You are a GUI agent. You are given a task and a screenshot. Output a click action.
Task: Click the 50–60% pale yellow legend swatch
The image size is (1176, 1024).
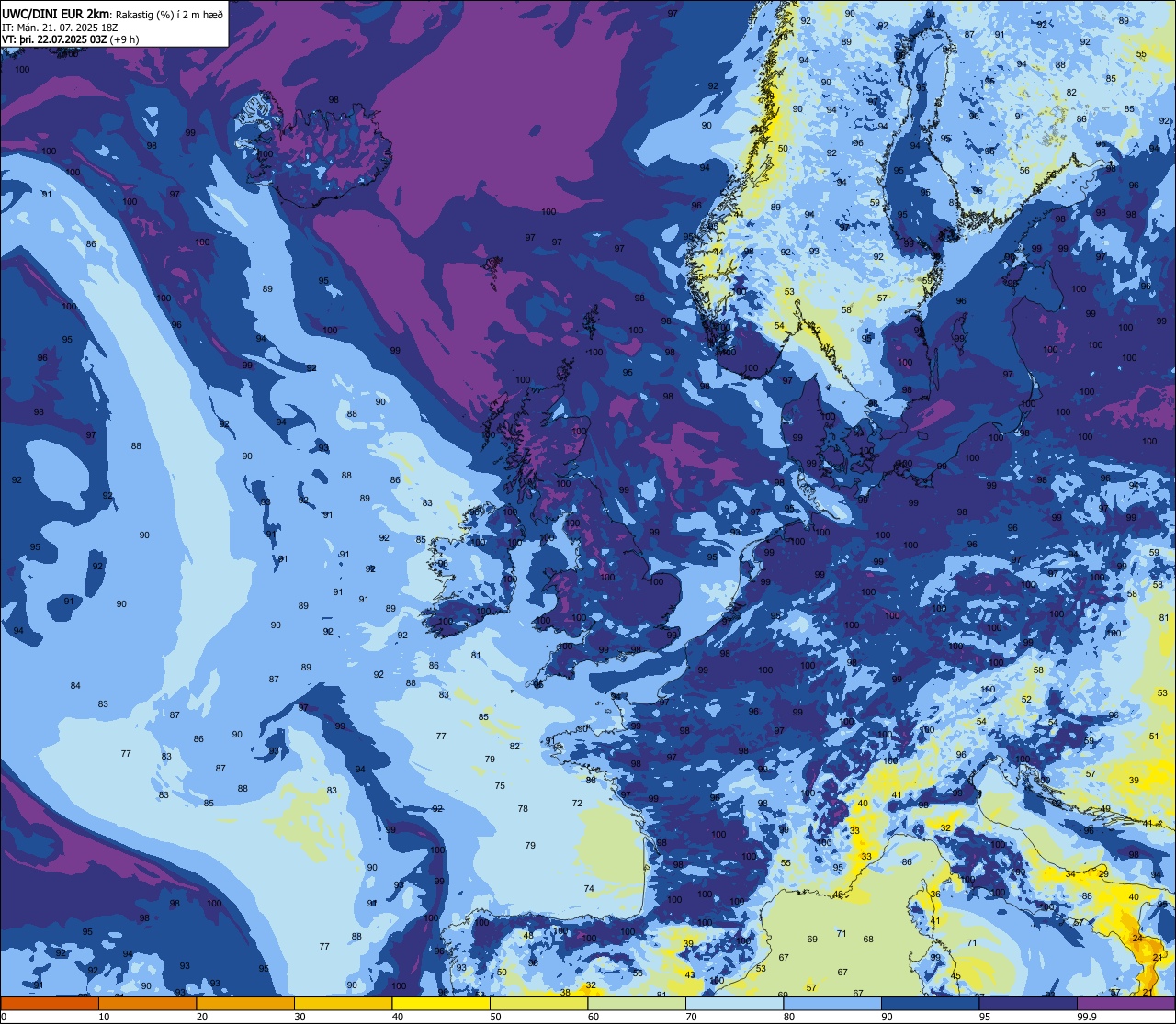coord(538,1003)
